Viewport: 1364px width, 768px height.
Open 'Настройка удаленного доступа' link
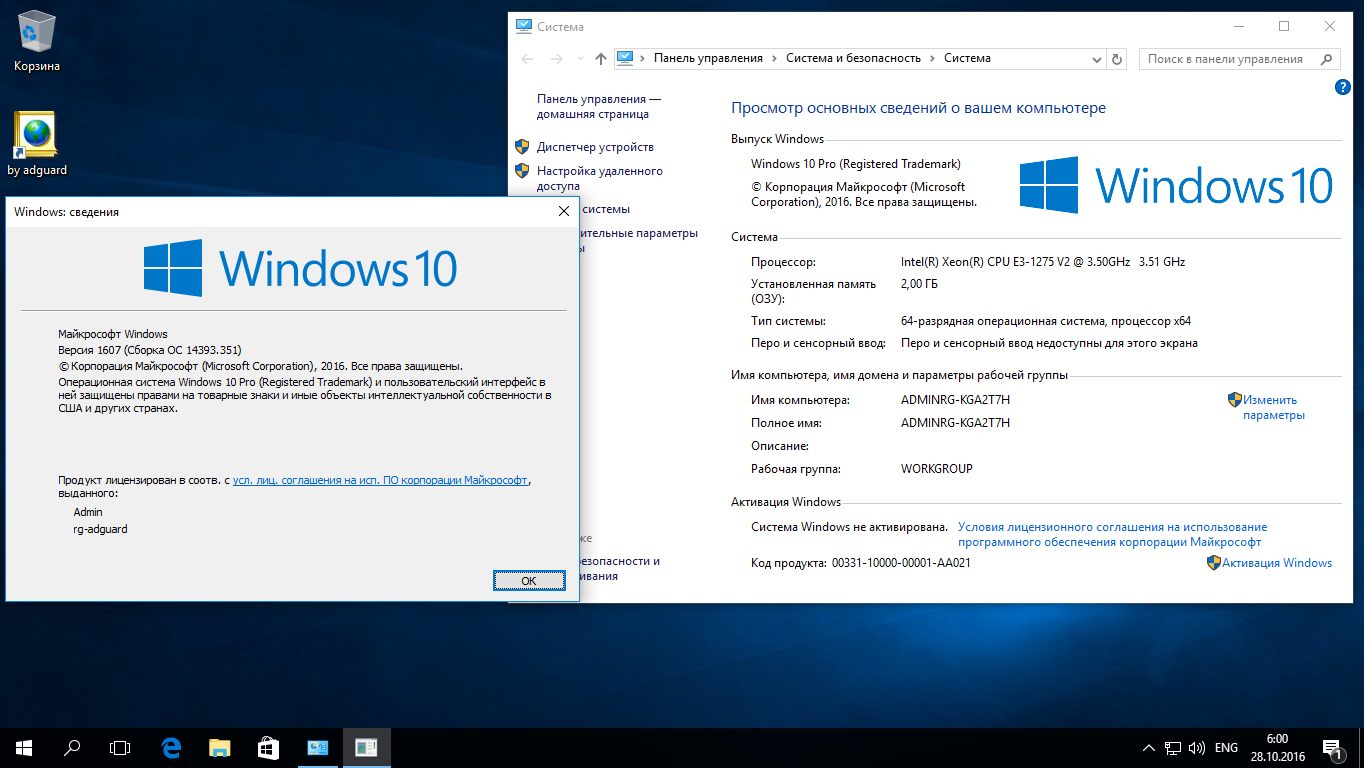599,178
